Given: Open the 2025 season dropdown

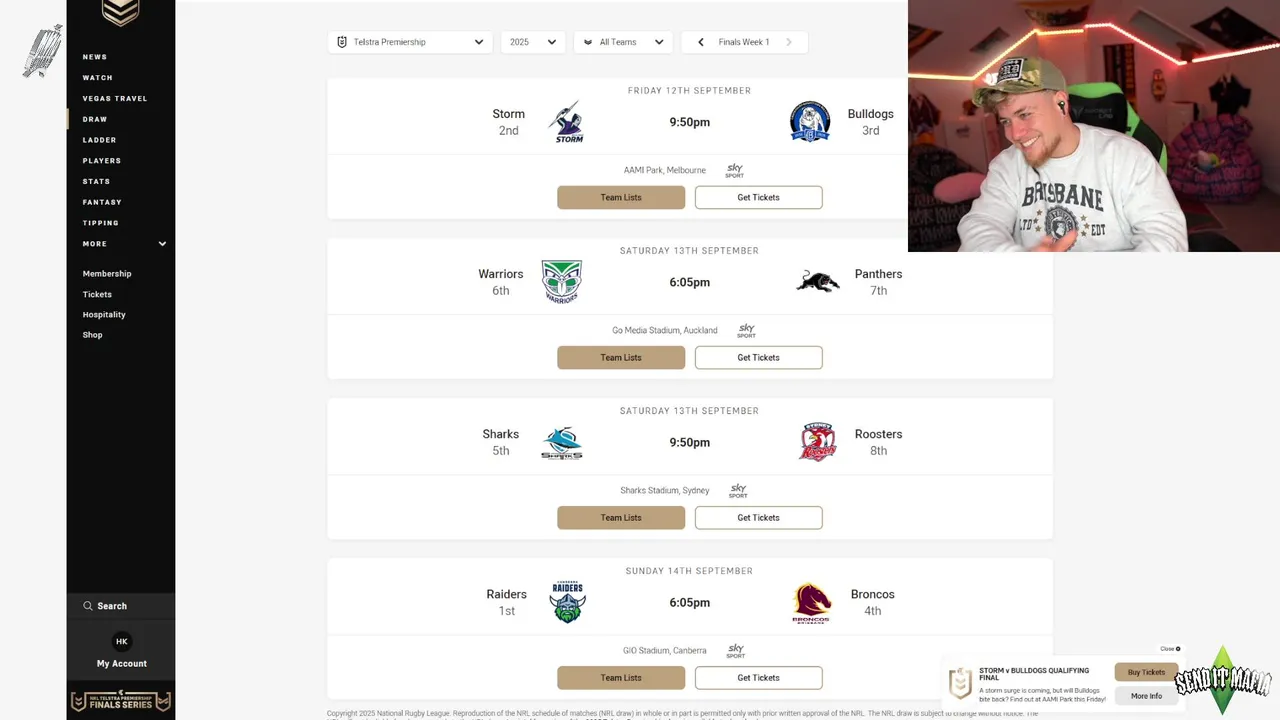Looking at the screenshot, I should 532,42.
